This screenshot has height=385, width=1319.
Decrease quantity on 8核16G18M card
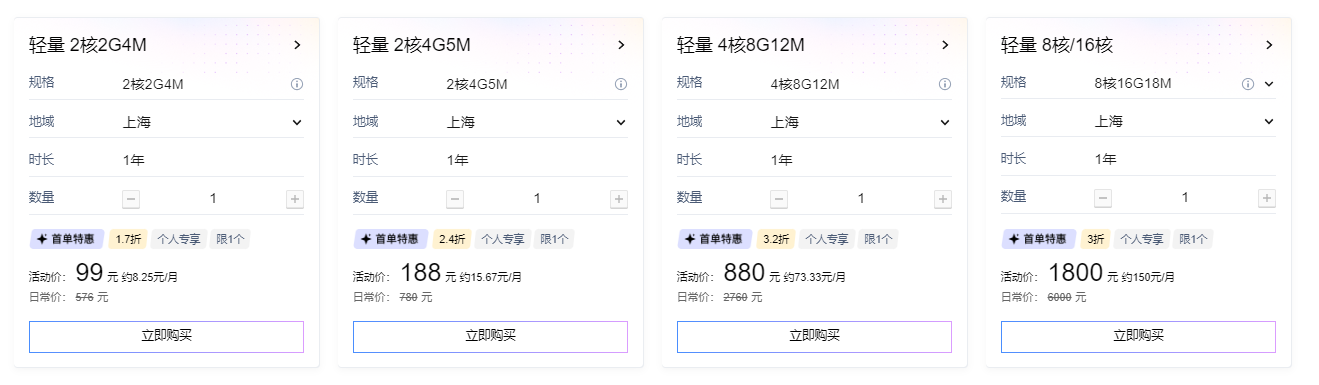point(1103,198)
